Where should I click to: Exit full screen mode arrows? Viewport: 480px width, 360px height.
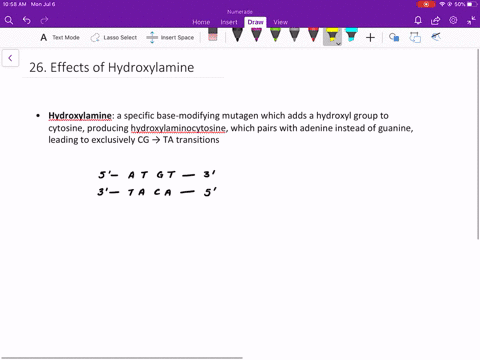coord(471,21)
